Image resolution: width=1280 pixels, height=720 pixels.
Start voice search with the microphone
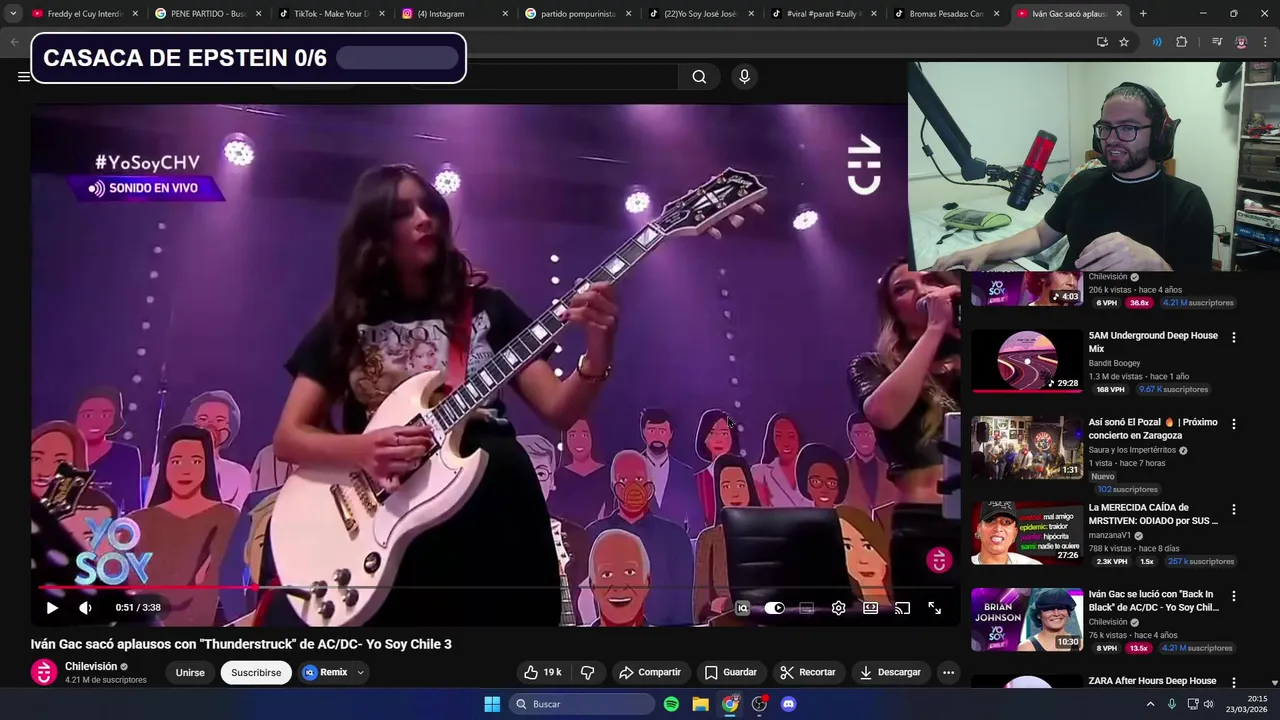(x=744, y=76)
